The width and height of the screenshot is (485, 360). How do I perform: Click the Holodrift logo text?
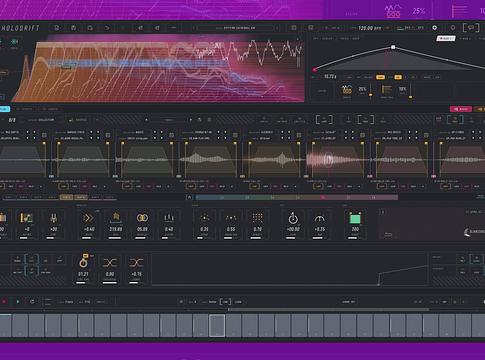[20, 28]
